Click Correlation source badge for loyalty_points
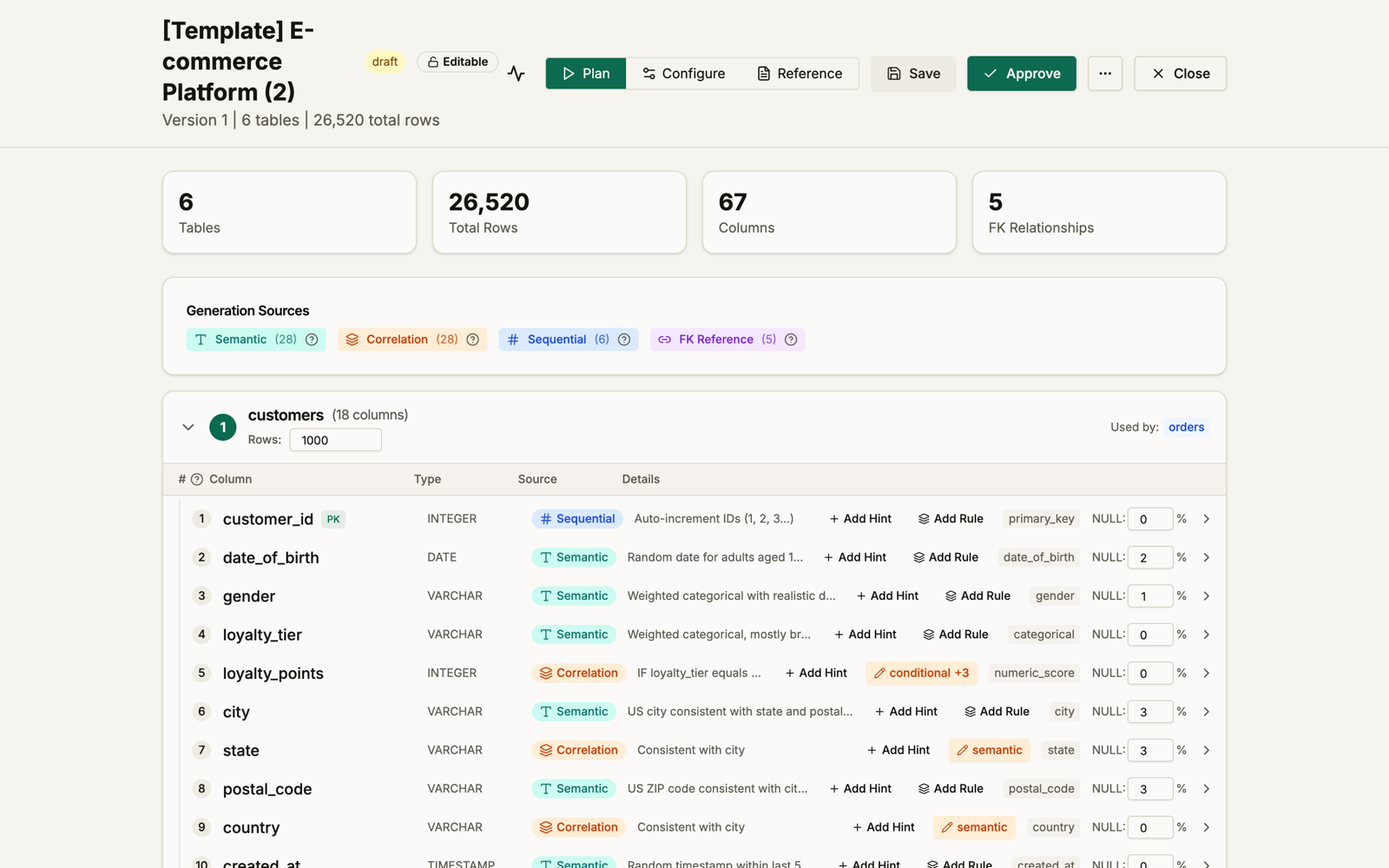This screenshot has height=868, width=1389. click(579, 674)
